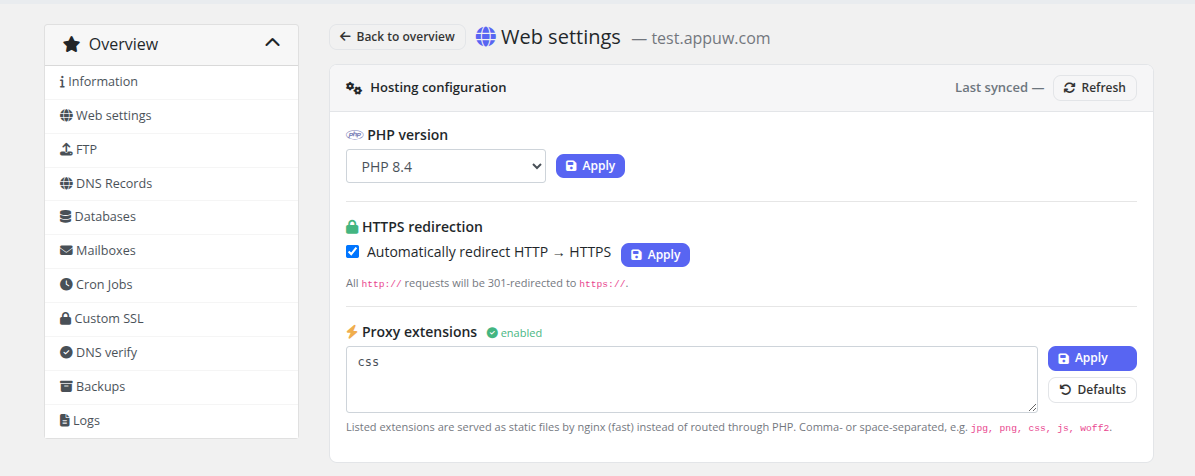This screenshot has width=1195, height=476.
Task: Click the envelope icon beside Mailboxes
Action: (66, 251)
